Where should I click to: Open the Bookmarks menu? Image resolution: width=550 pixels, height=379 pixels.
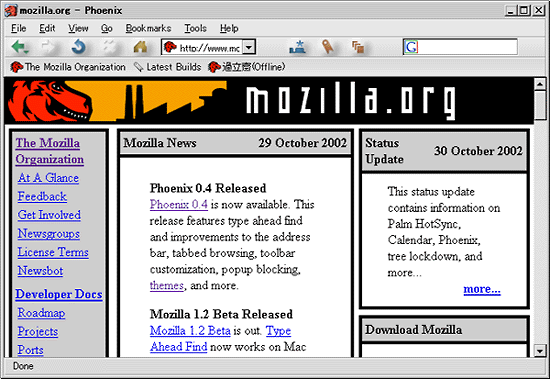click(x=148, y=28)
